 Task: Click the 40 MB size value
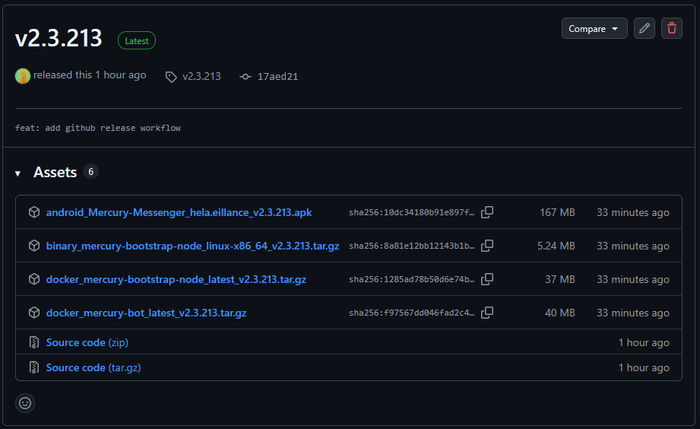click(x=560, y=313)
